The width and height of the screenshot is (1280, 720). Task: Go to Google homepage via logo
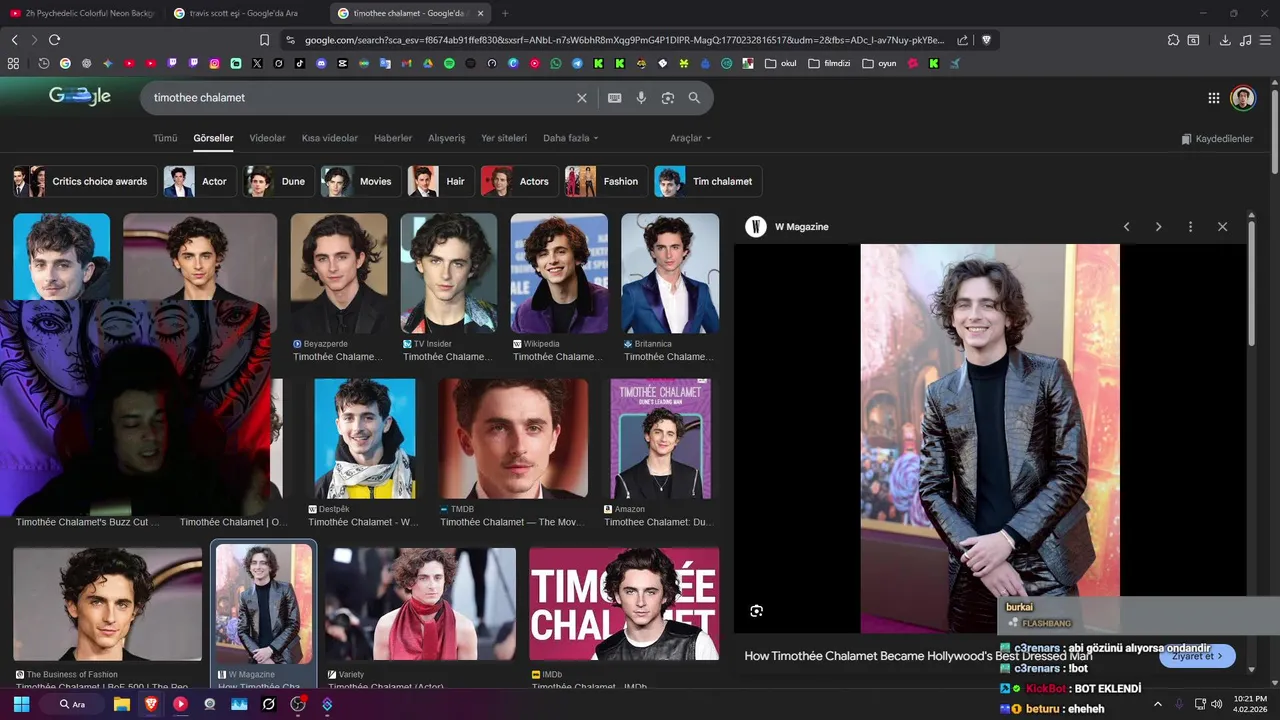coord(80,96)
